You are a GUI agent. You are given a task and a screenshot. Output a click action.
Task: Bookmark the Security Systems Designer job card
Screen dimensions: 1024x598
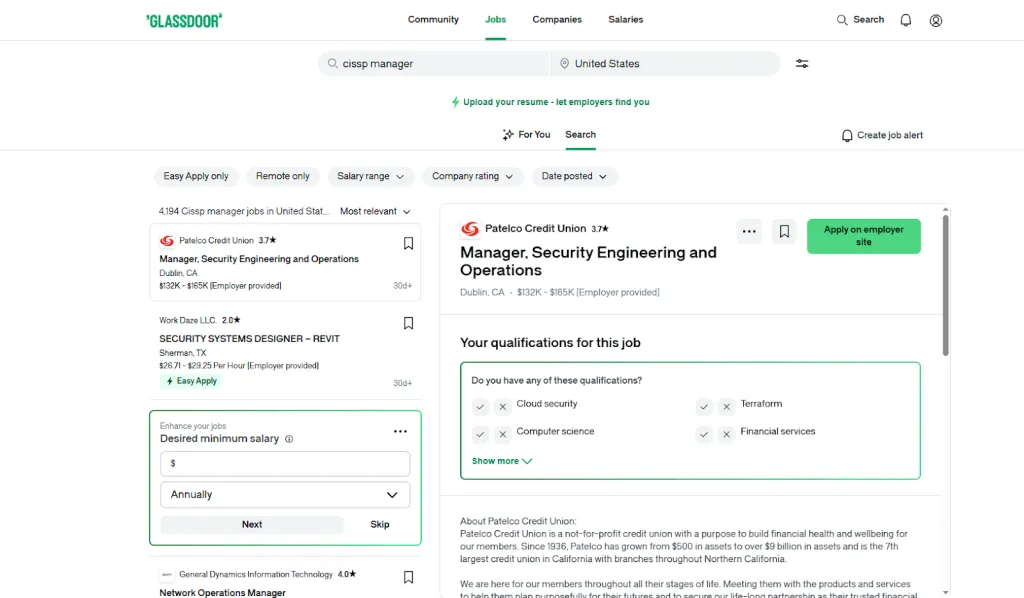[408, 323]
